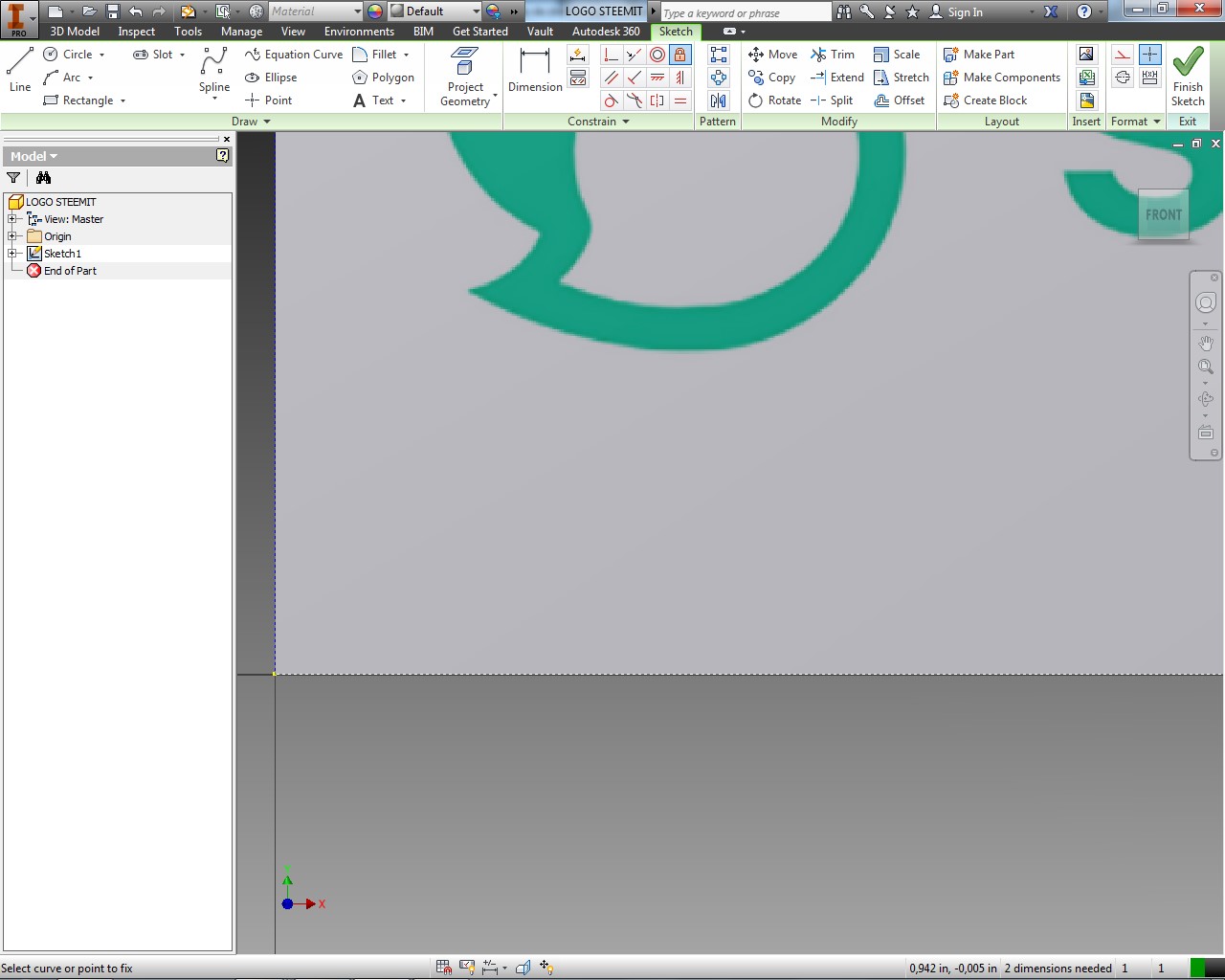The height and width of the screenshot is (980, 1225).
Task: Select the Ellipse tool
Action: coord(271,78)
